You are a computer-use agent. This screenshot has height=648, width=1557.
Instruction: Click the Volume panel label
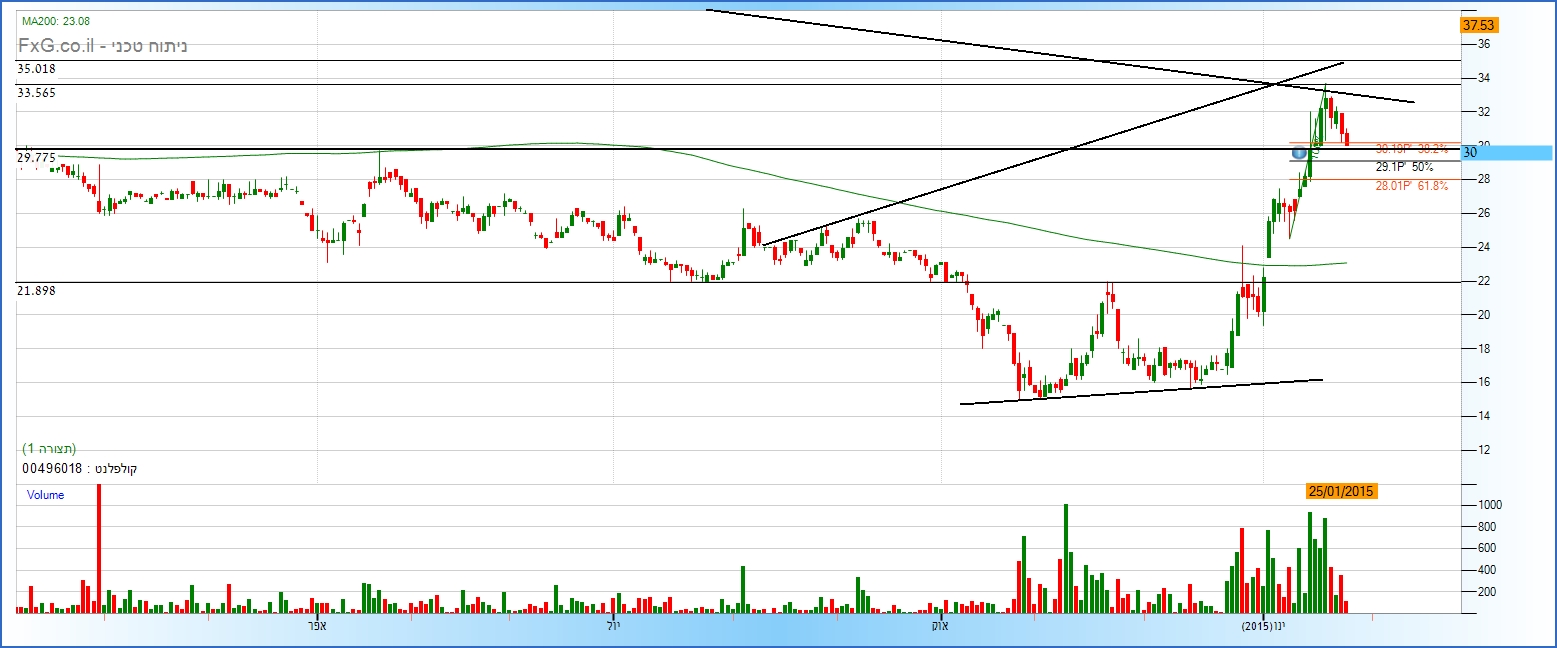45,495
